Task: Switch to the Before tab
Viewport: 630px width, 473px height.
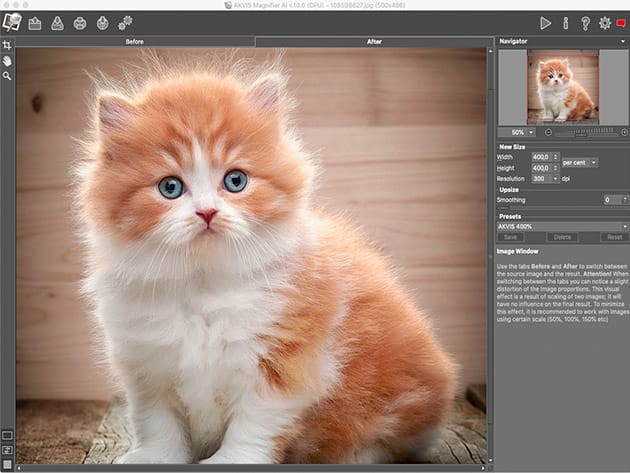Action: click(134, 42)
